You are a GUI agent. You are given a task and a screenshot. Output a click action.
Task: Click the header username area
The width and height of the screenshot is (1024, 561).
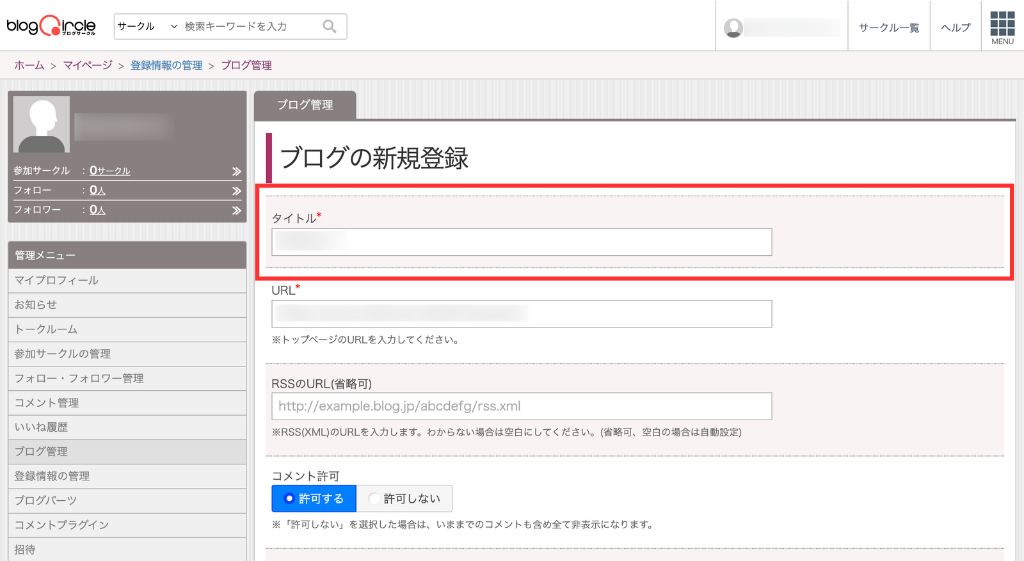coord(792,27)
